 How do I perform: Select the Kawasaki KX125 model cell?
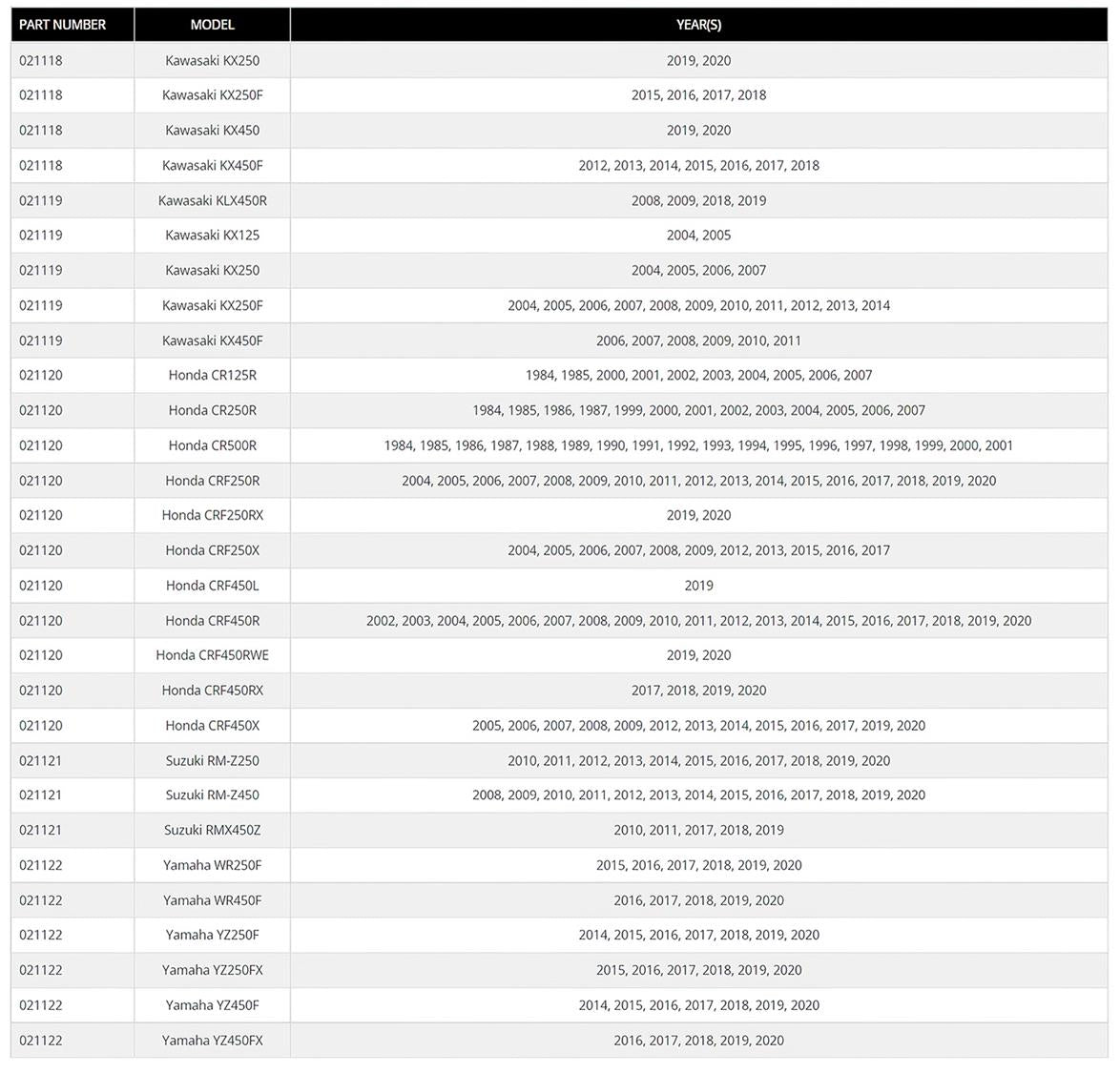pyautogui.click(x=212, y=236)
